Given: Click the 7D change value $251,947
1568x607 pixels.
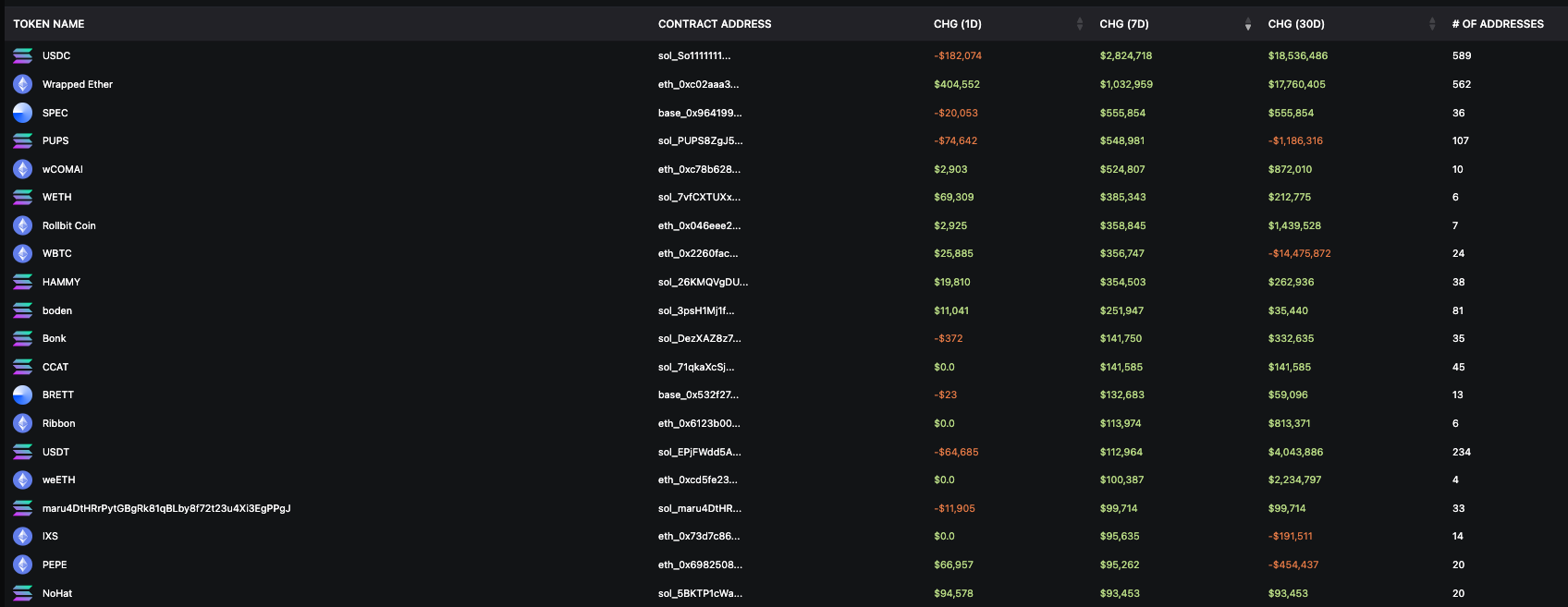Looking at the screenshot, I should [x=1121, y=310].
